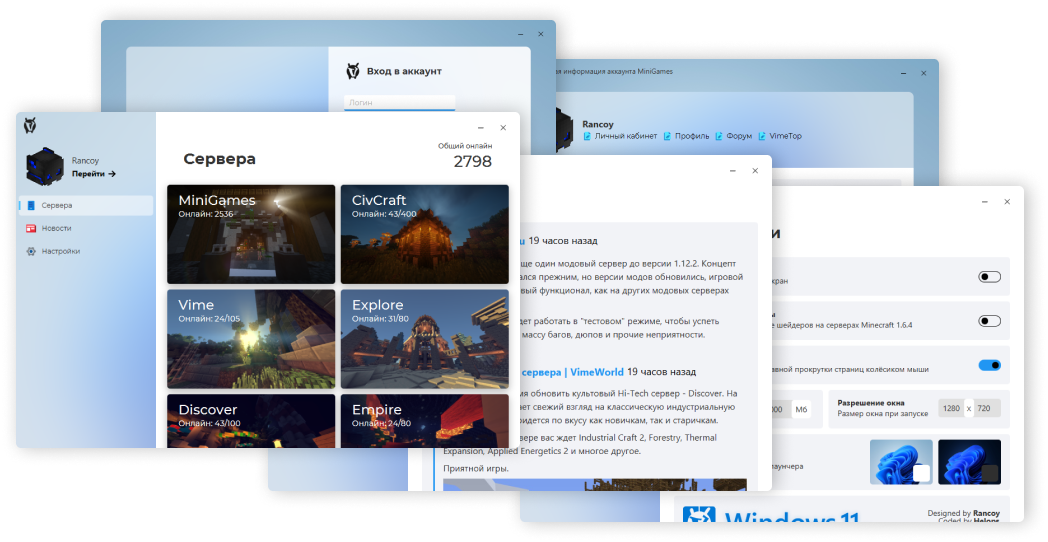Click the Настройки gear icon
1048x542 pixels.
point(31,251)
